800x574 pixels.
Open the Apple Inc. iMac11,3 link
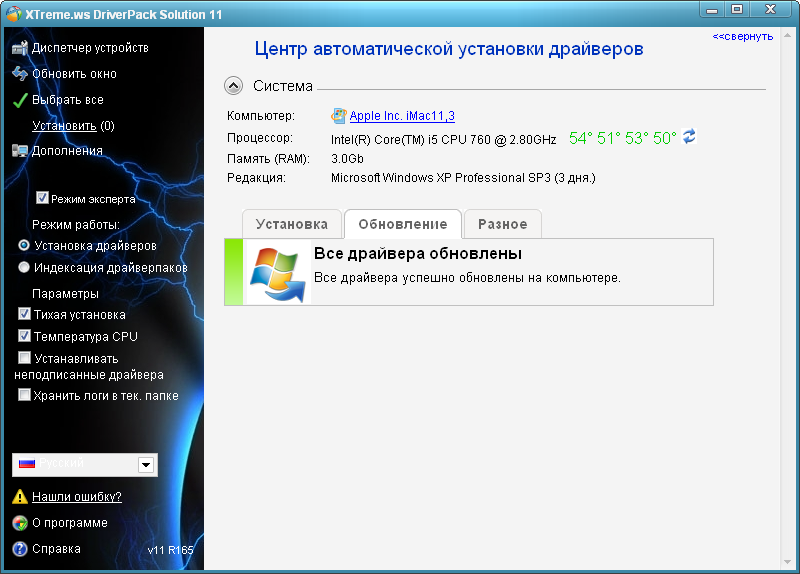tap(402, 116)
